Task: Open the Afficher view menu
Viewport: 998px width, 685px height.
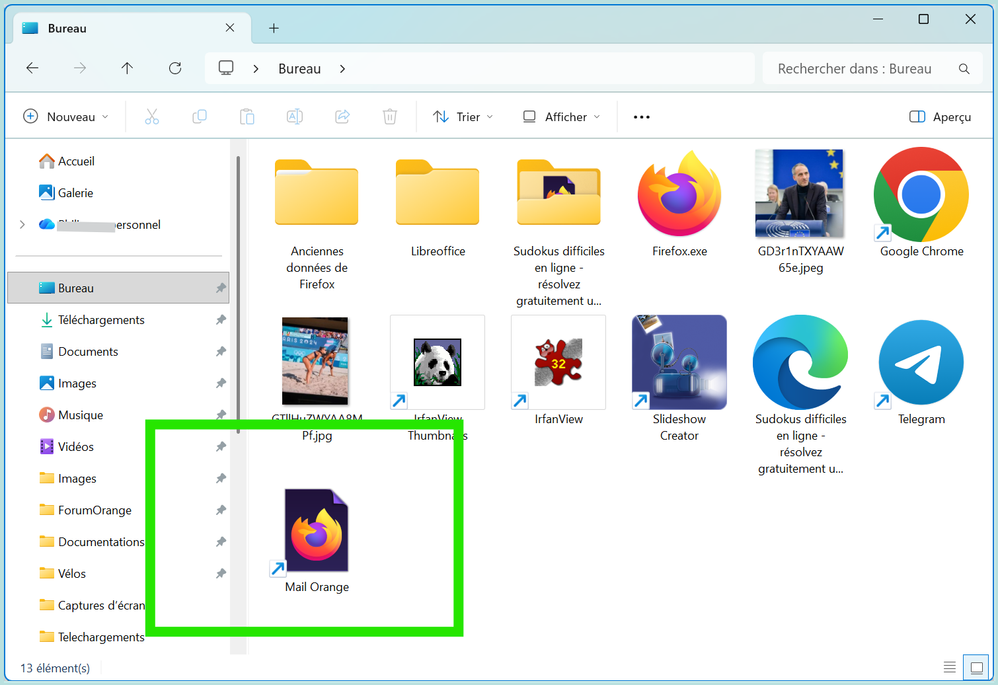Action: coord(561,117)
